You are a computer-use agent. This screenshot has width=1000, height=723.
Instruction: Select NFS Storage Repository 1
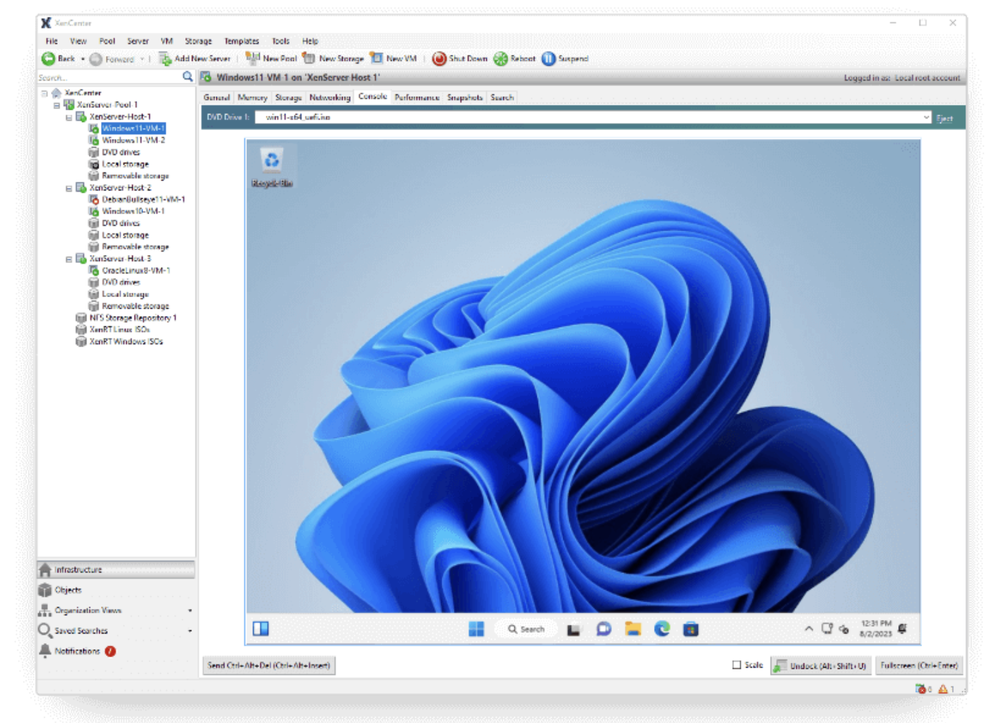tap(133, 318)
